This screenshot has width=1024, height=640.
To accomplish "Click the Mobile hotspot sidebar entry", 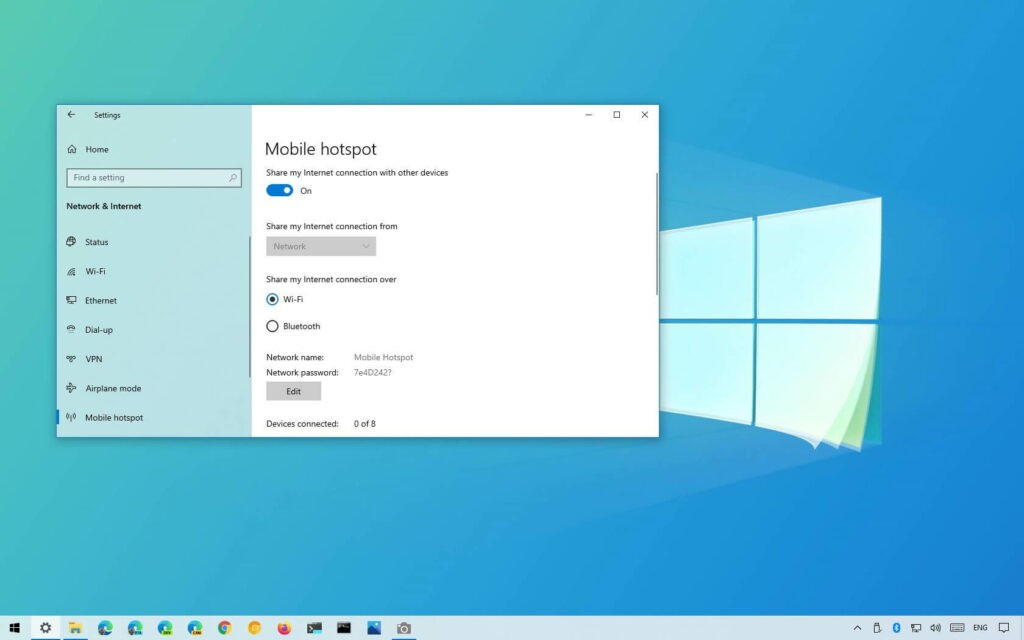I will click(x=113, y=417).
